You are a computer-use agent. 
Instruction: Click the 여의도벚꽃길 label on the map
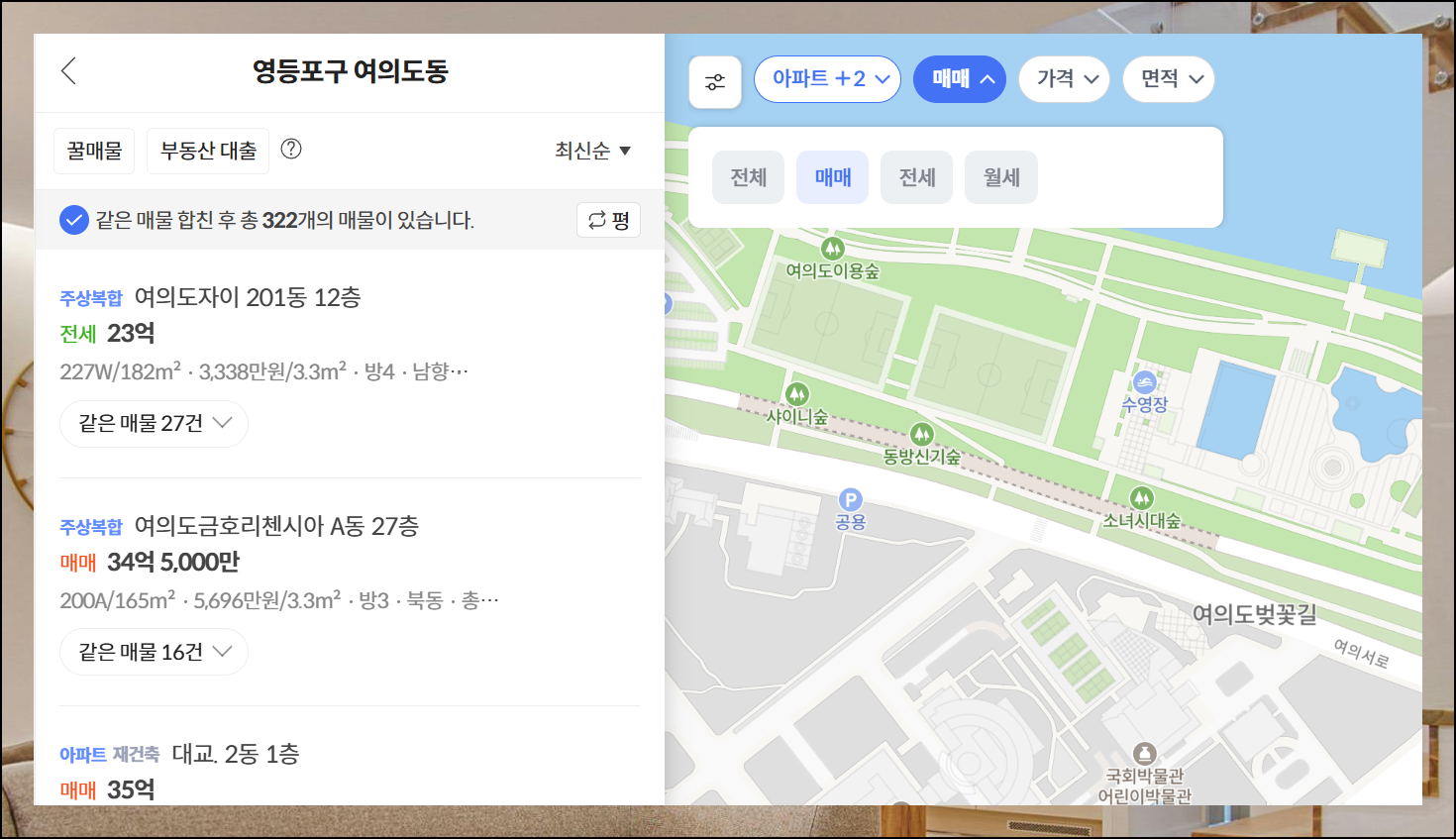[x=1255, y=614]
